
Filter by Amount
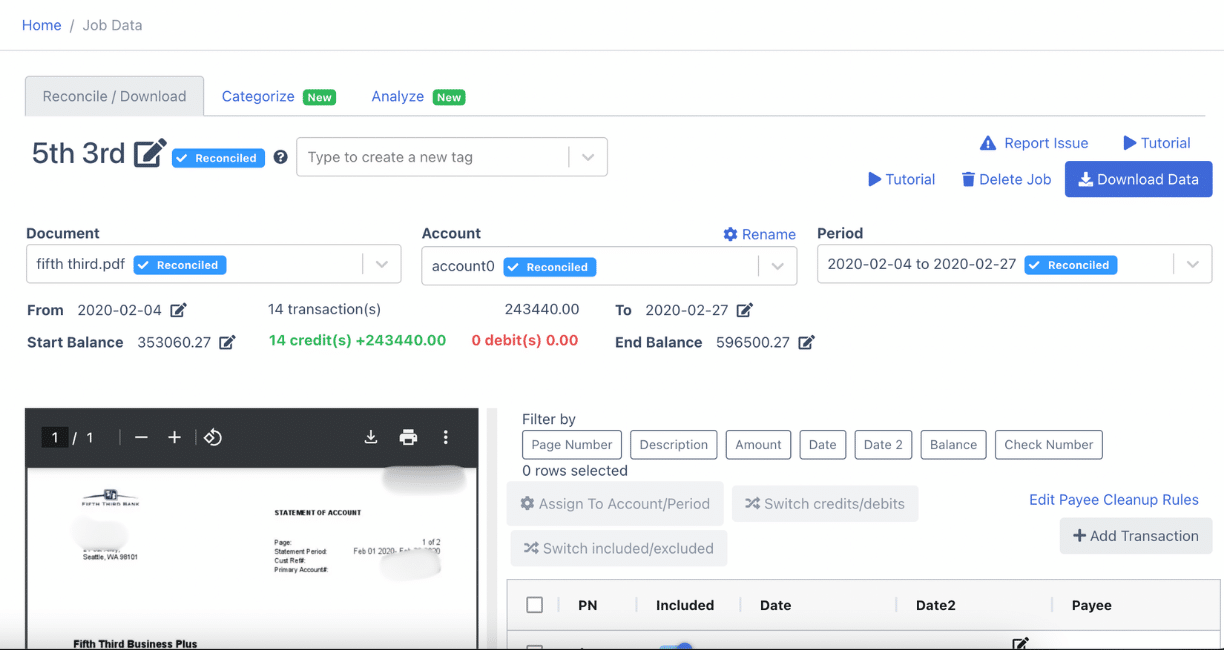[x=759, y=445]
